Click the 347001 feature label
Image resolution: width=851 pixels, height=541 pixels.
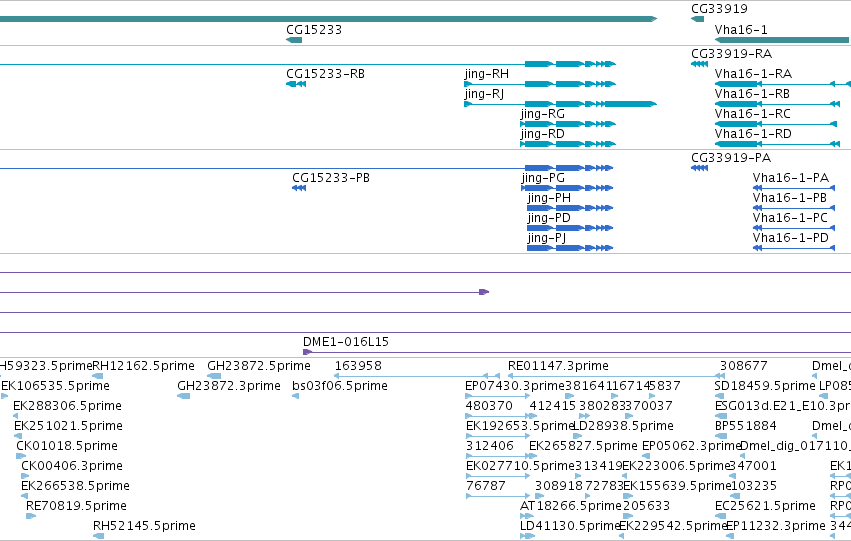[x=753, y=466]
